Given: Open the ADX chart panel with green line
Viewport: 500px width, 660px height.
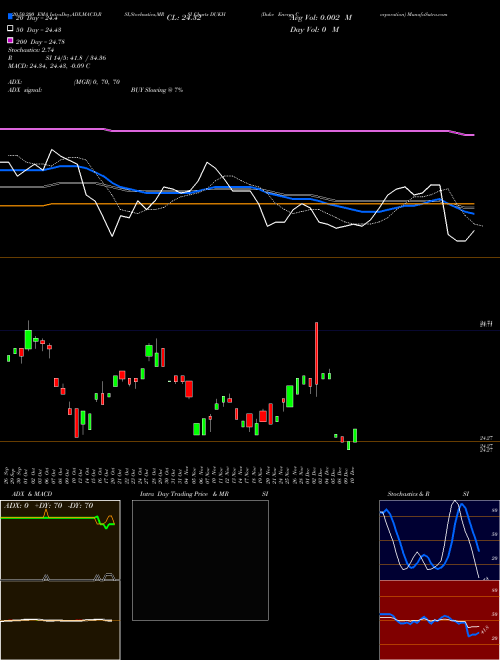Looking at the screenshot, I should coord(60,540).
